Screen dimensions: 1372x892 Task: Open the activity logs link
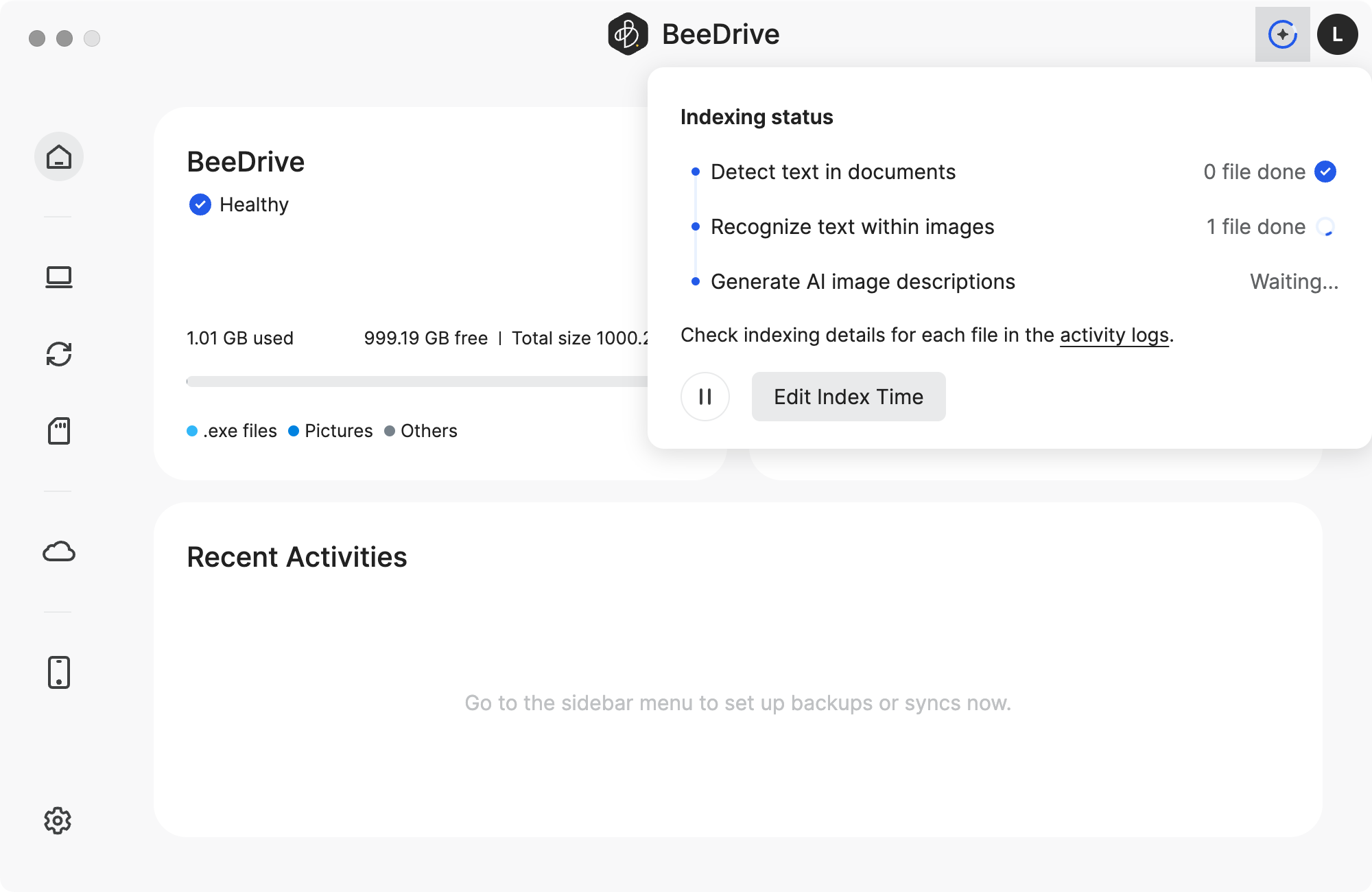(1115, 335)
